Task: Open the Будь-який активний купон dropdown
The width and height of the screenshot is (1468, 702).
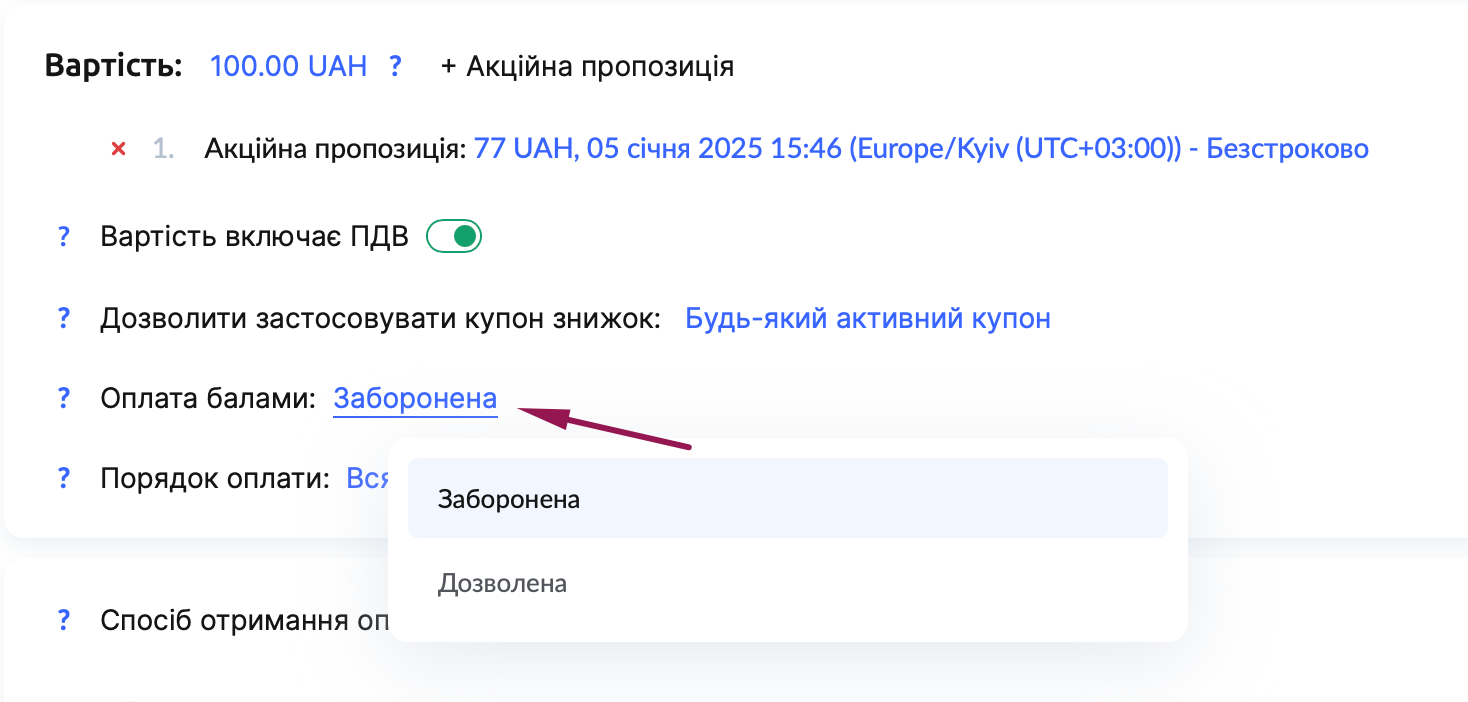Action: tap(867, 319)
